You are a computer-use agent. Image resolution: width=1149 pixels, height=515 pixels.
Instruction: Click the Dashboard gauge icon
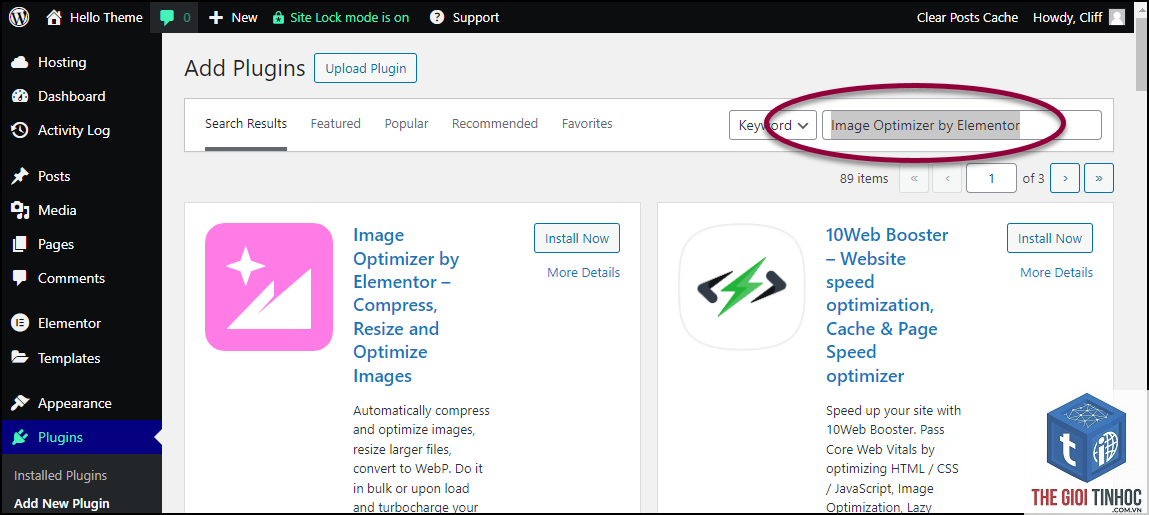[x=20, y=96]
